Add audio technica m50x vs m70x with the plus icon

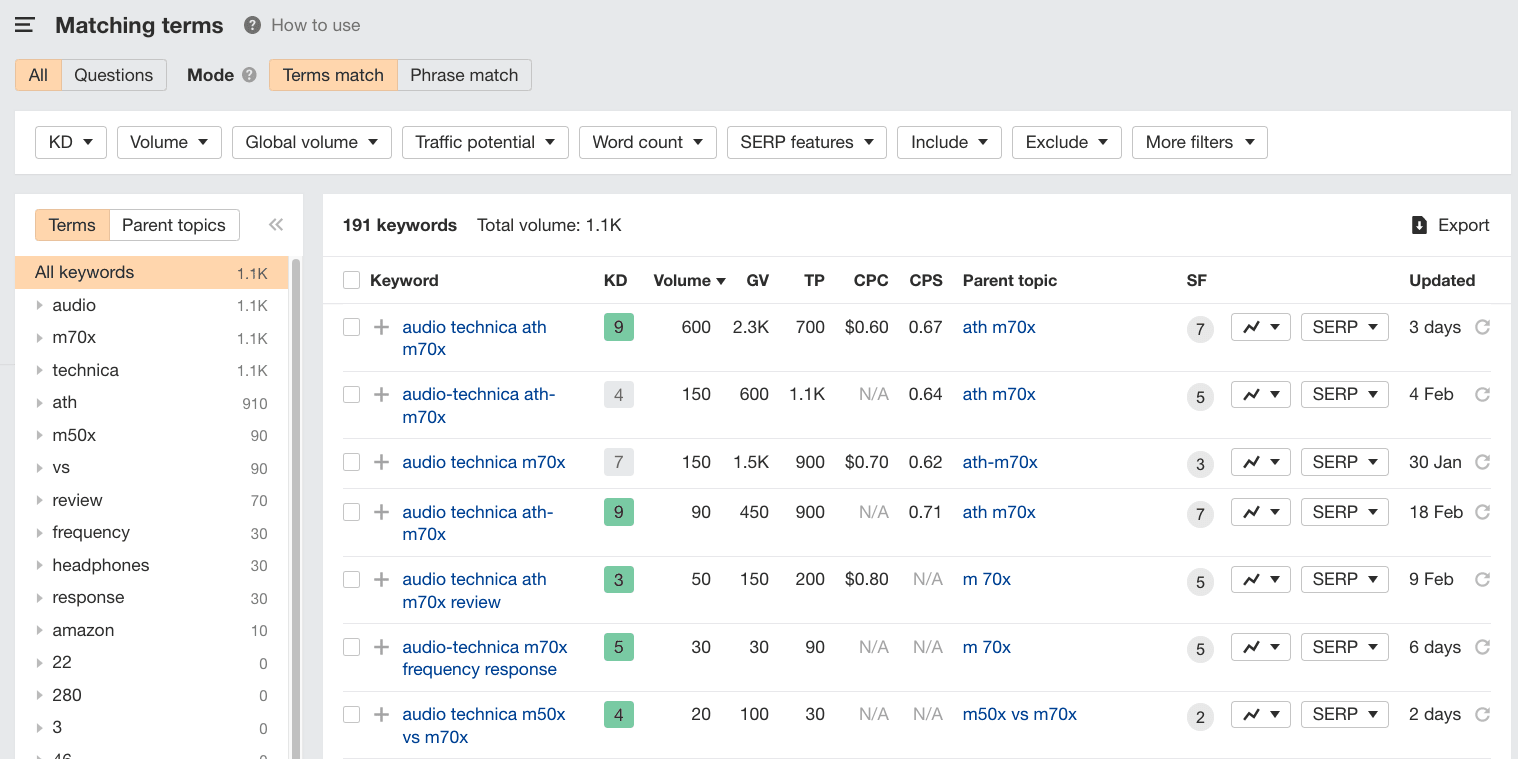point(381,714)
